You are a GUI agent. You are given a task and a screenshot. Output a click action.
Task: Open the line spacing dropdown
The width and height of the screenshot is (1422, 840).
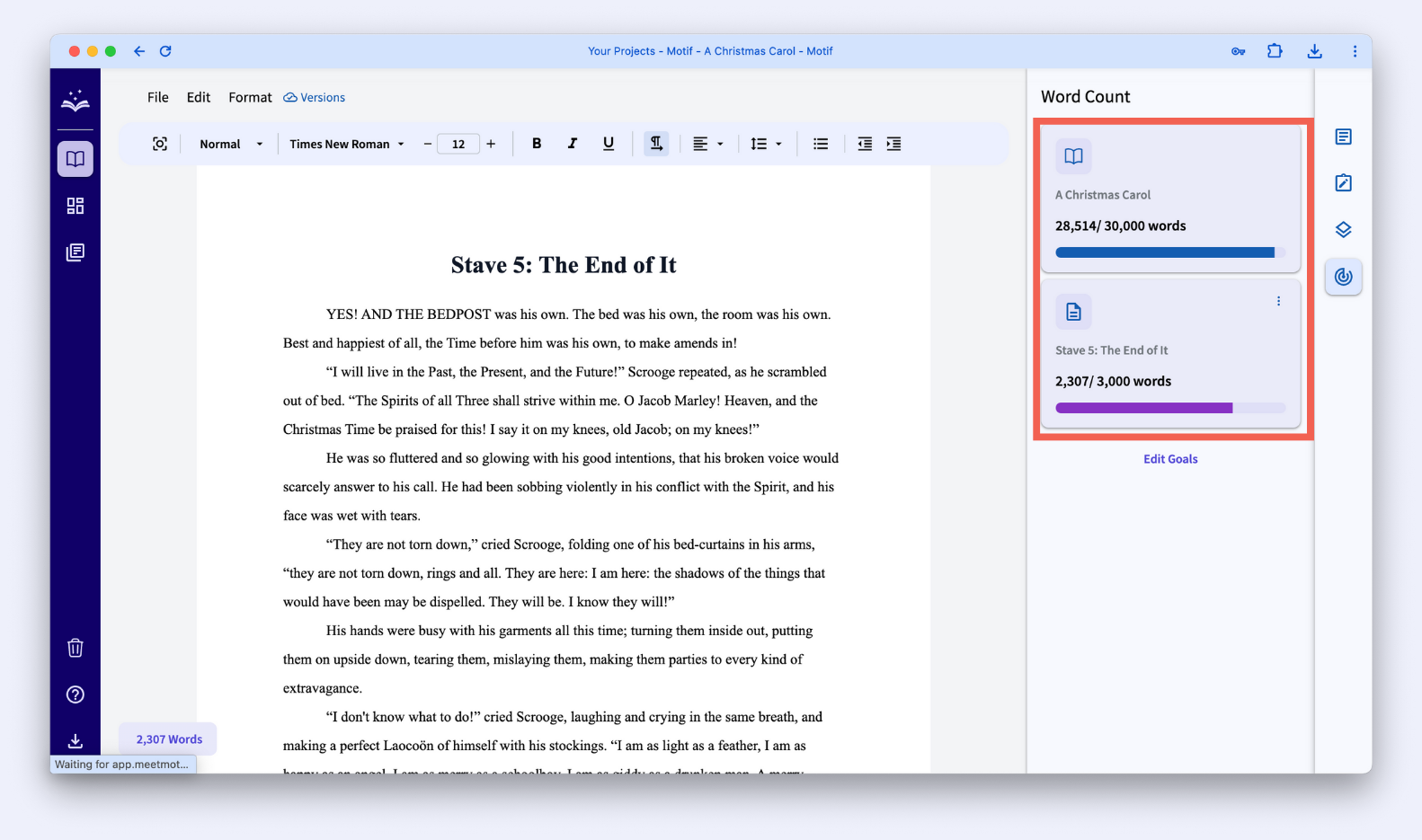coord(766,144)
